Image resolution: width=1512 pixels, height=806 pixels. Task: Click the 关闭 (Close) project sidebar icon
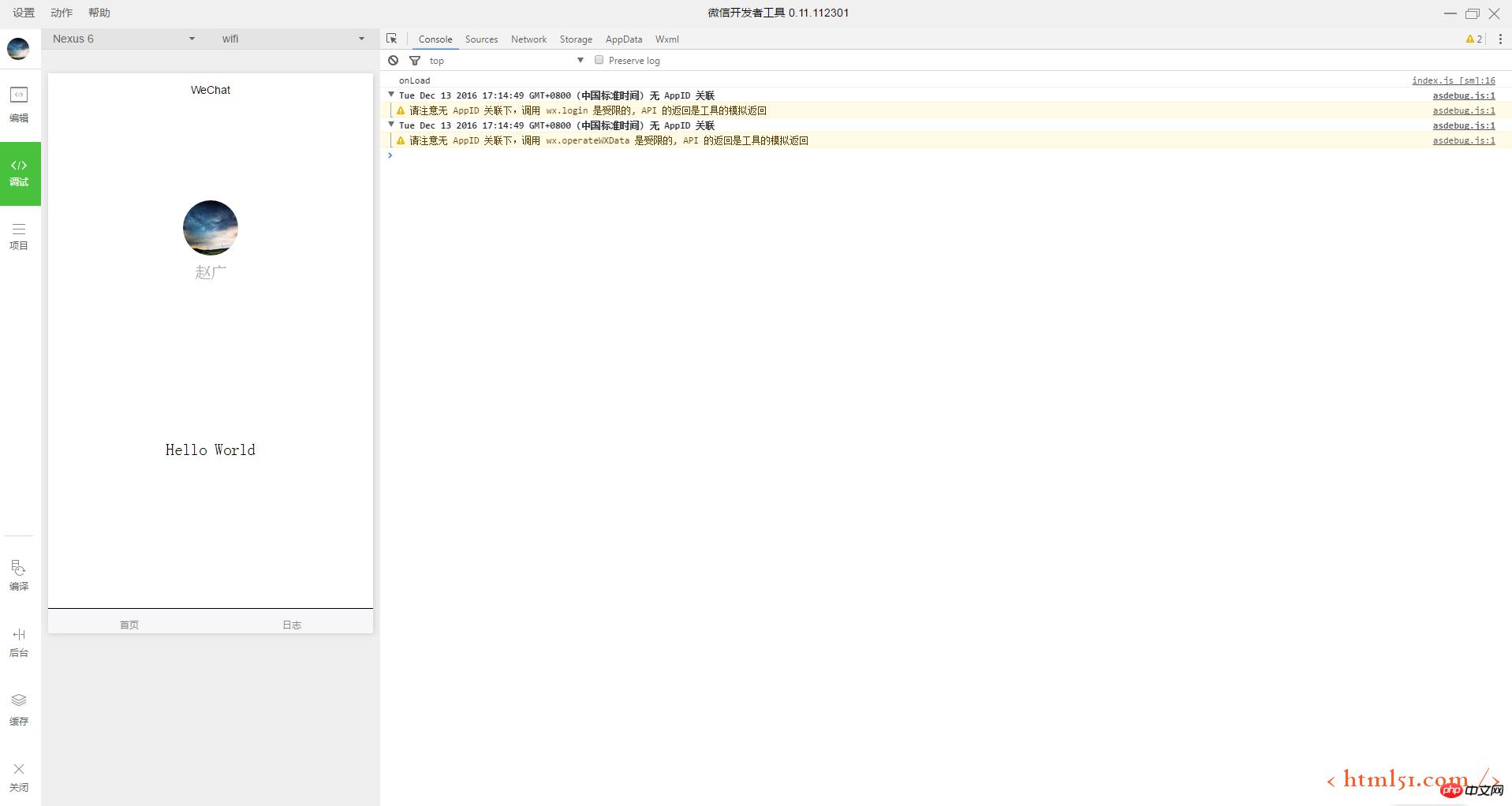(x=19, y=776)
